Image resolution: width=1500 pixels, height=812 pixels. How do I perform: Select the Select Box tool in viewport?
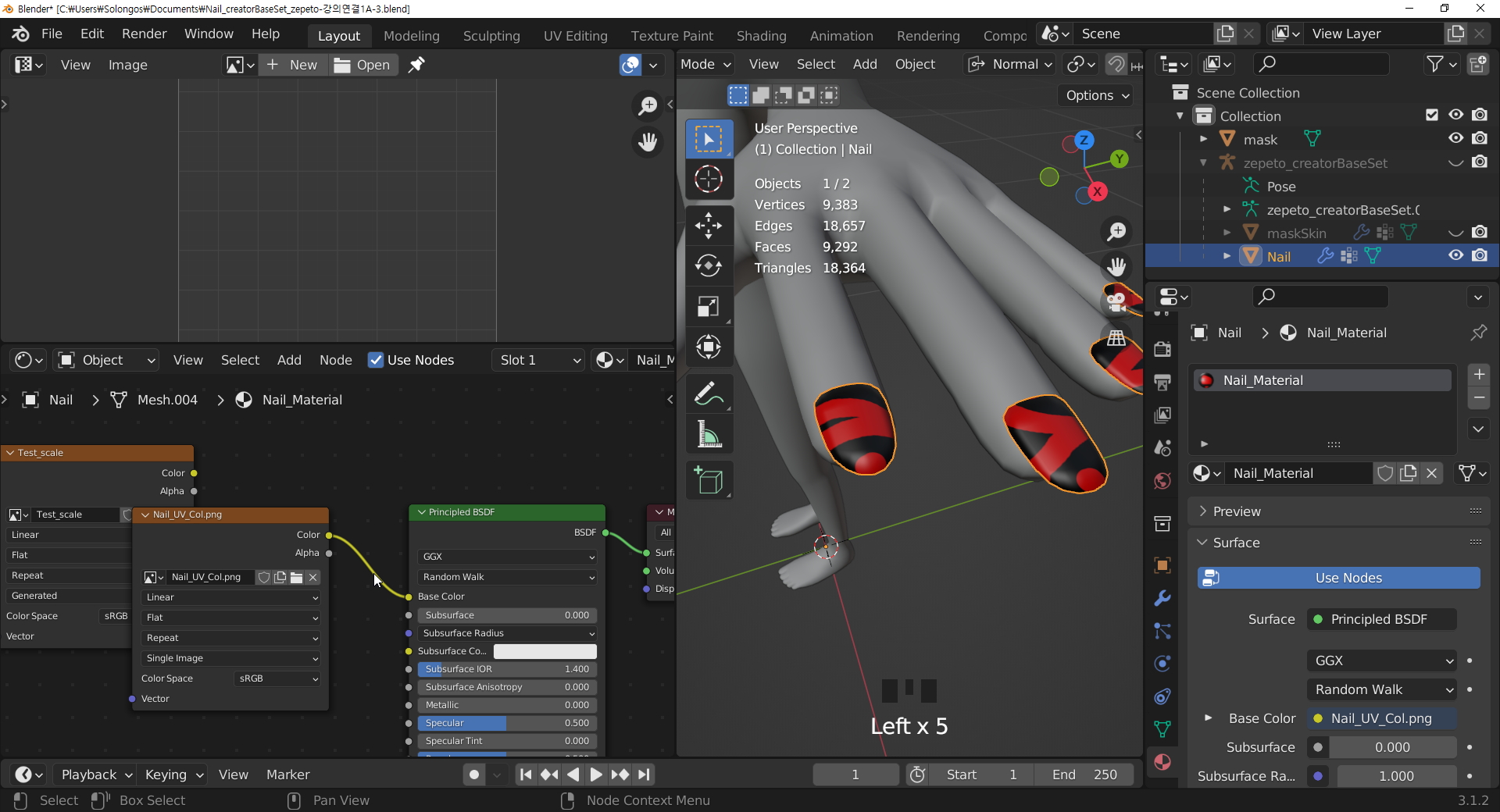(x=709, y=140)
